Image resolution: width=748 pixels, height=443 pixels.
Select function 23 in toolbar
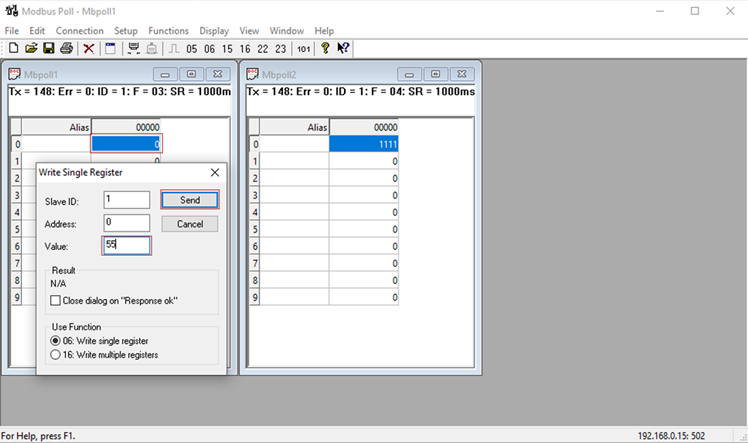(280, 49)
